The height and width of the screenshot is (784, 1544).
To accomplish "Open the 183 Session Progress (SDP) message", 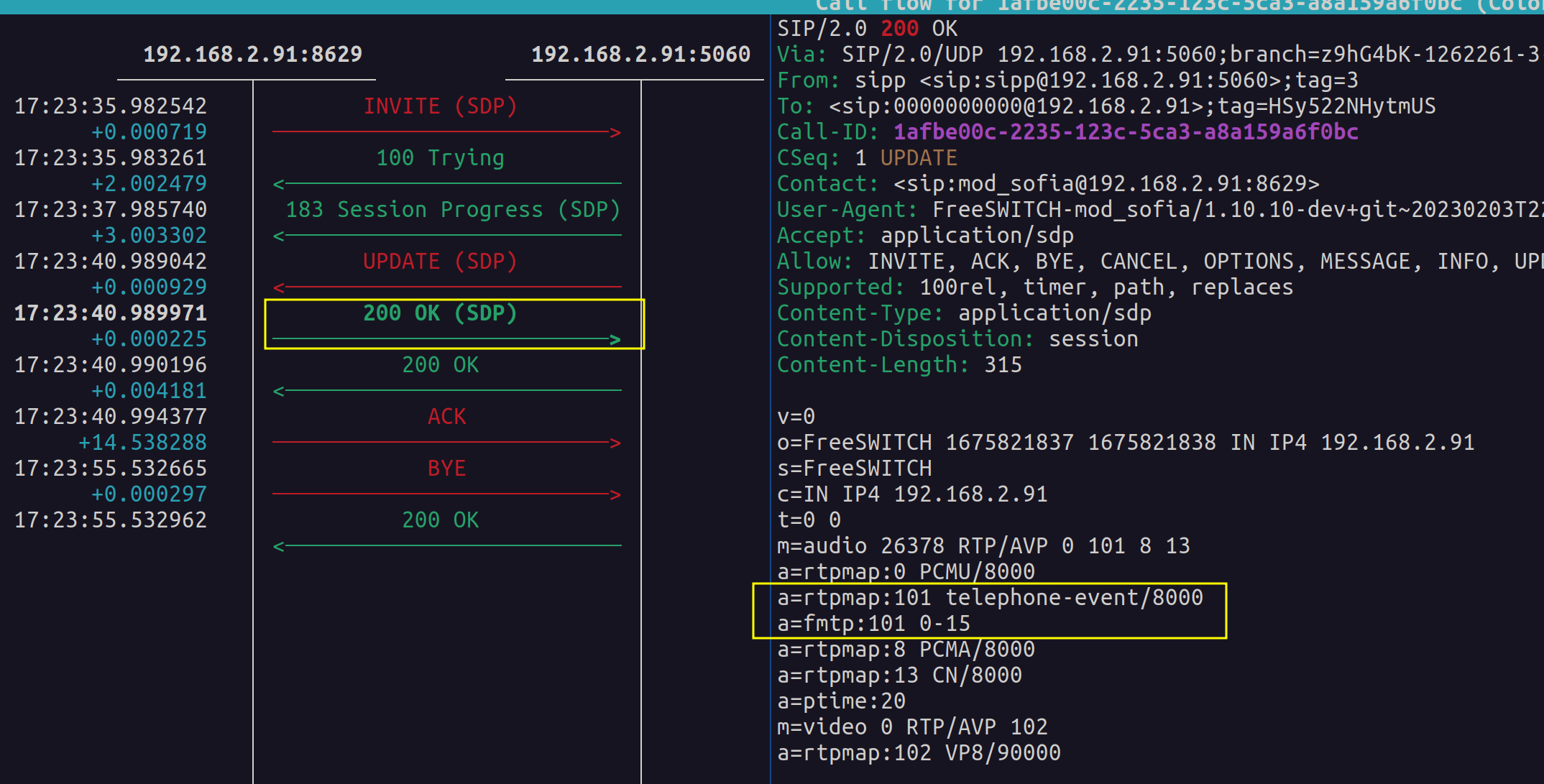I will (x=451, y=209).
